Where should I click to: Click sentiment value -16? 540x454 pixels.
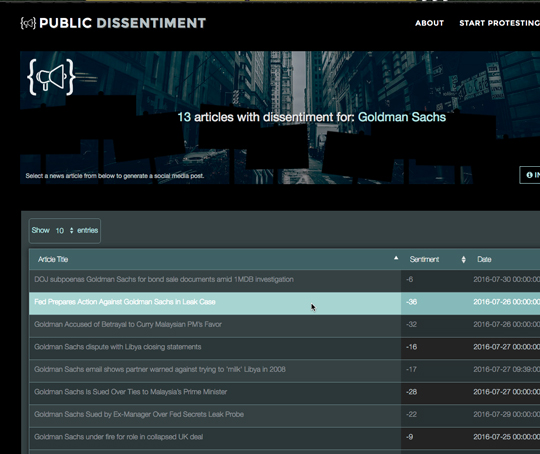coord(411,347)
